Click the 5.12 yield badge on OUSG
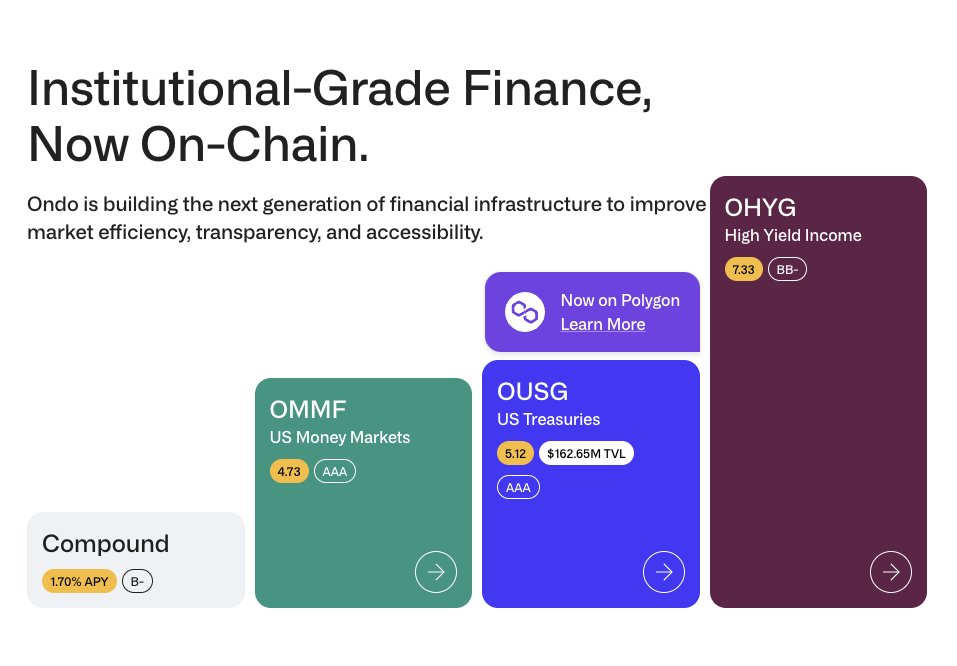 point(515,453)
